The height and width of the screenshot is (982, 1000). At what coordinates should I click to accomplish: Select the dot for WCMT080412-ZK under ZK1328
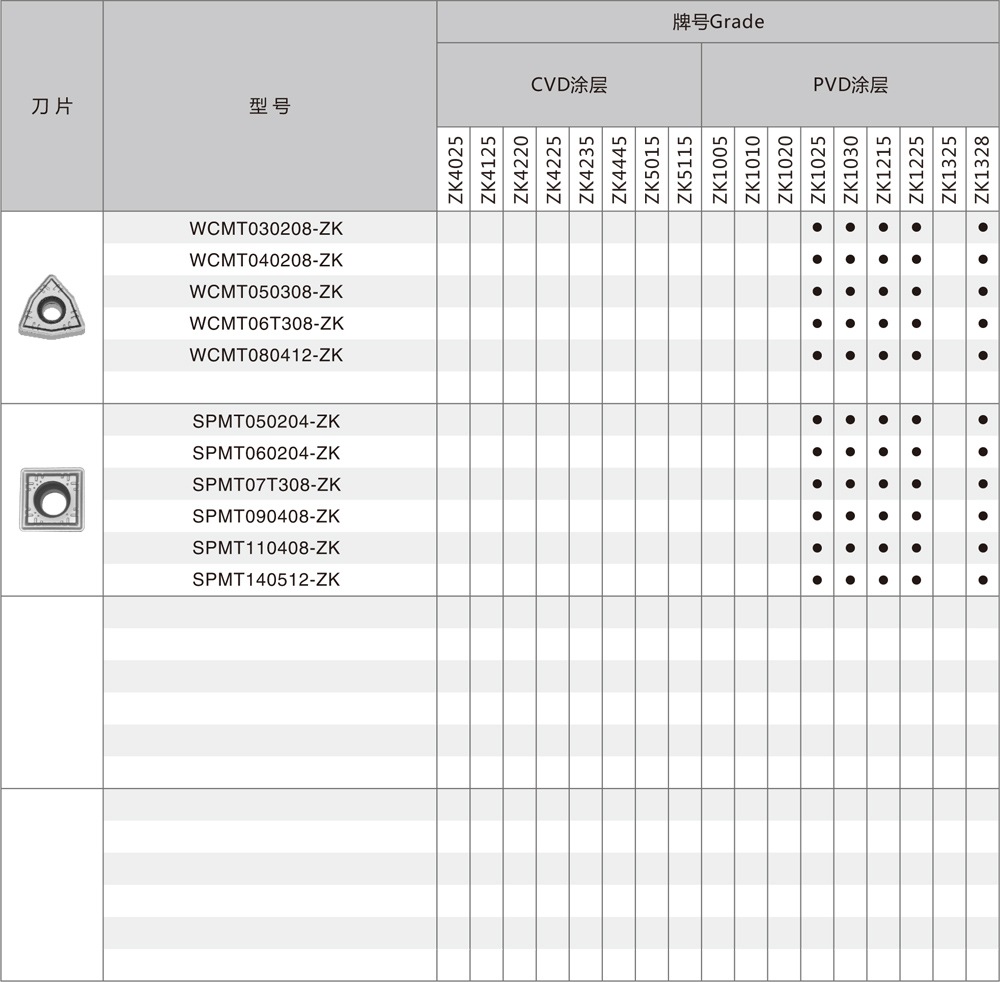[983, 355]
